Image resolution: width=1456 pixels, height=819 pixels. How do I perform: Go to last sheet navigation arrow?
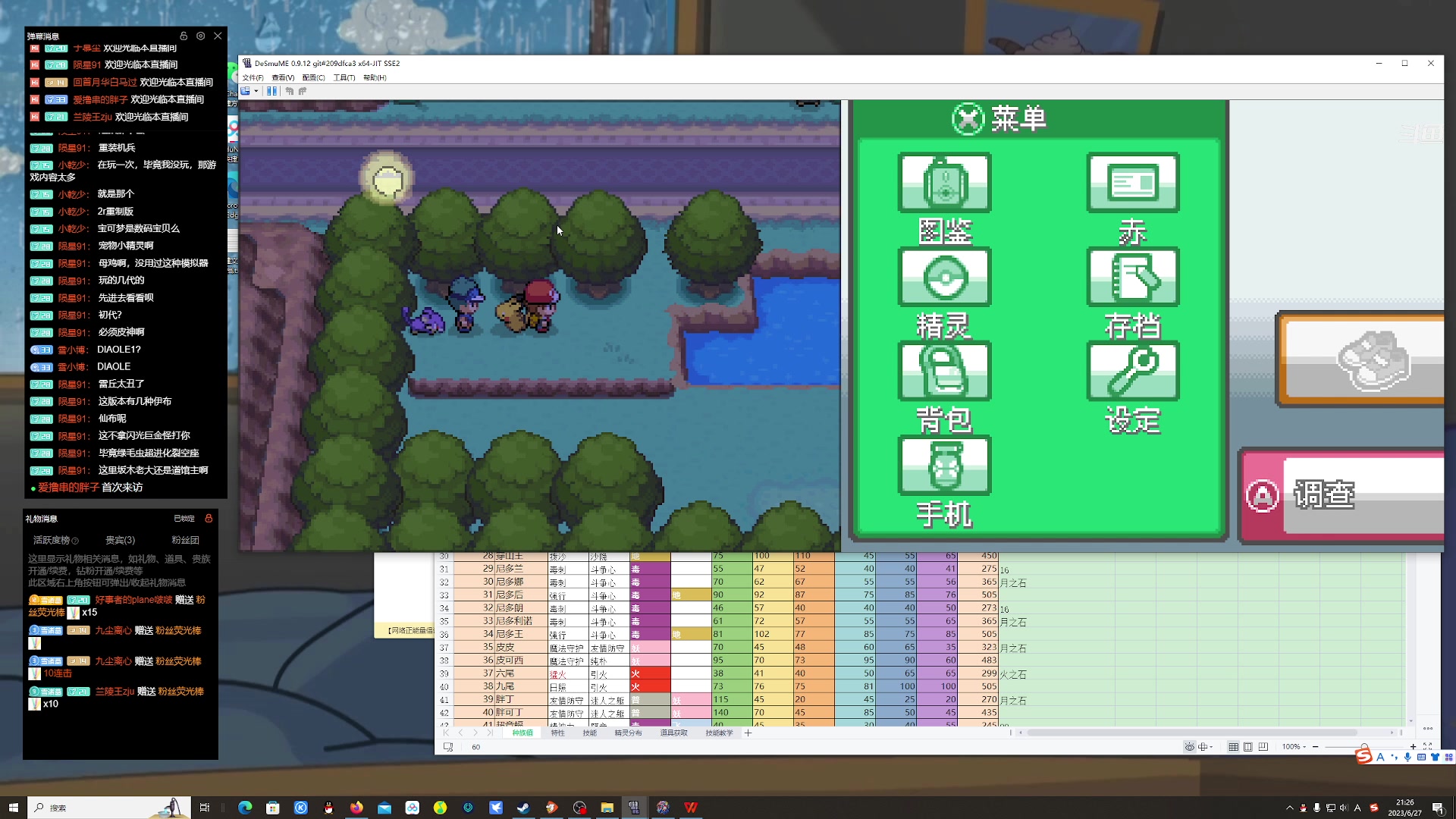point(490,733)
